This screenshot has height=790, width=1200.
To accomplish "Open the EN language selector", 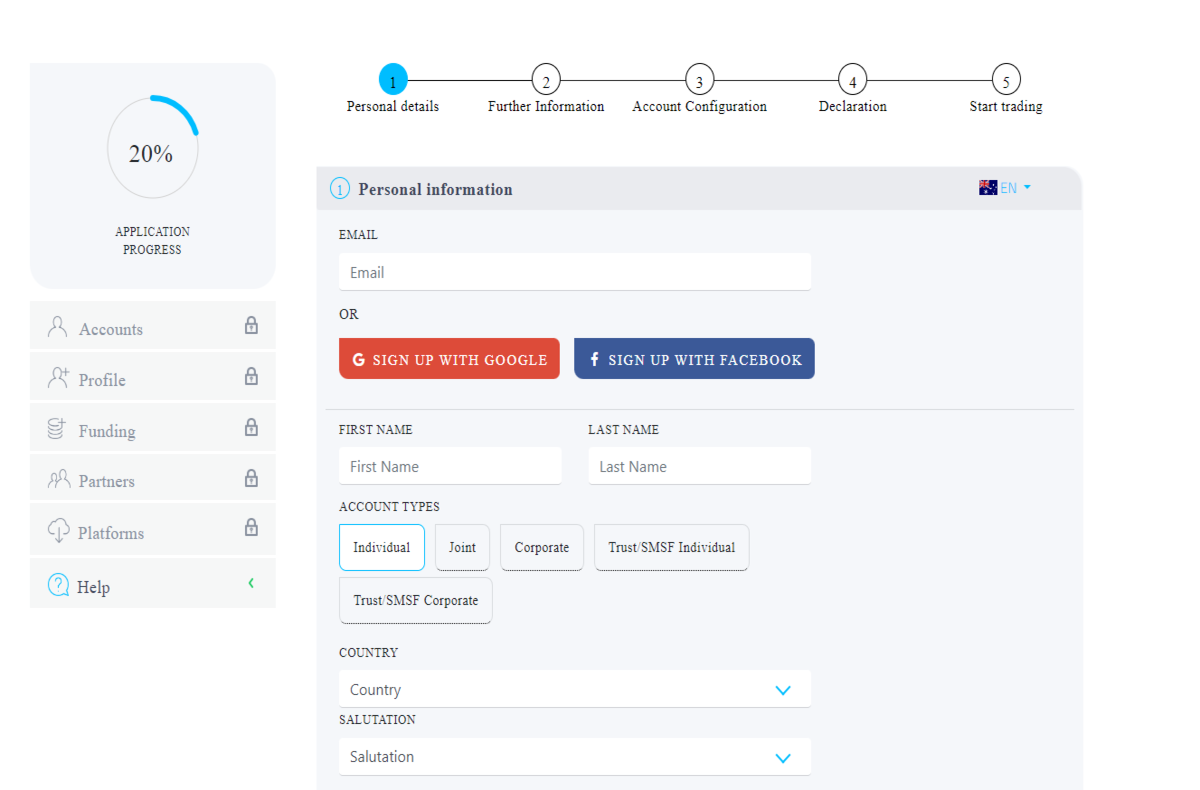I will coord(1005,188).
